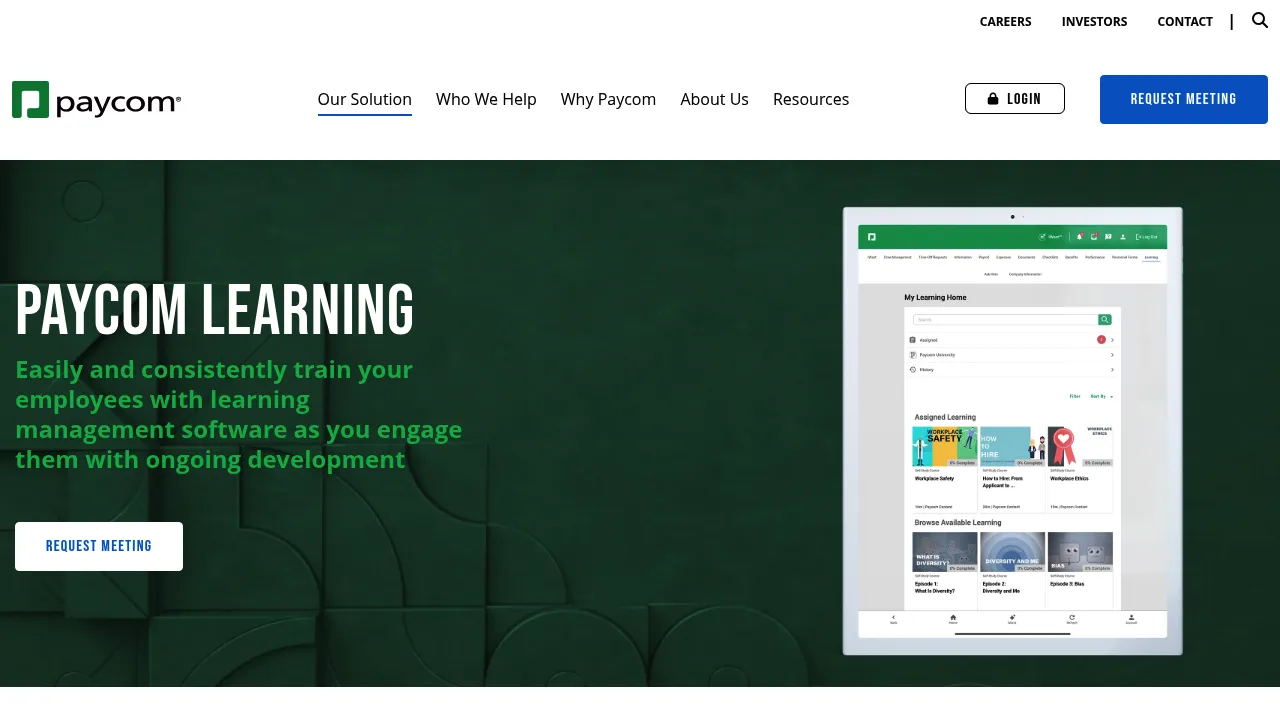Expand the Paycom University row in tablet
1280x720 pixels.
tap(1012, 355)
